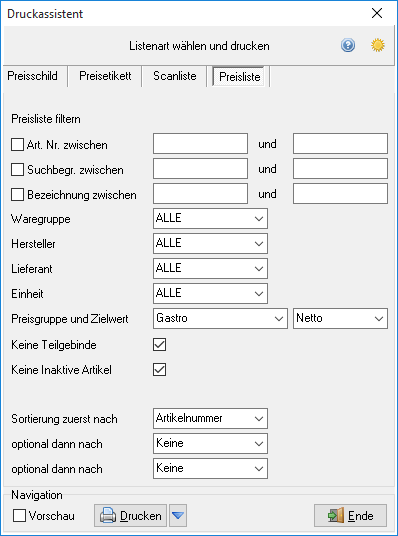Switch to the Scanliste tab
Image resolution: width=398 pixels, height=536 pixels.
coord(175,76)
